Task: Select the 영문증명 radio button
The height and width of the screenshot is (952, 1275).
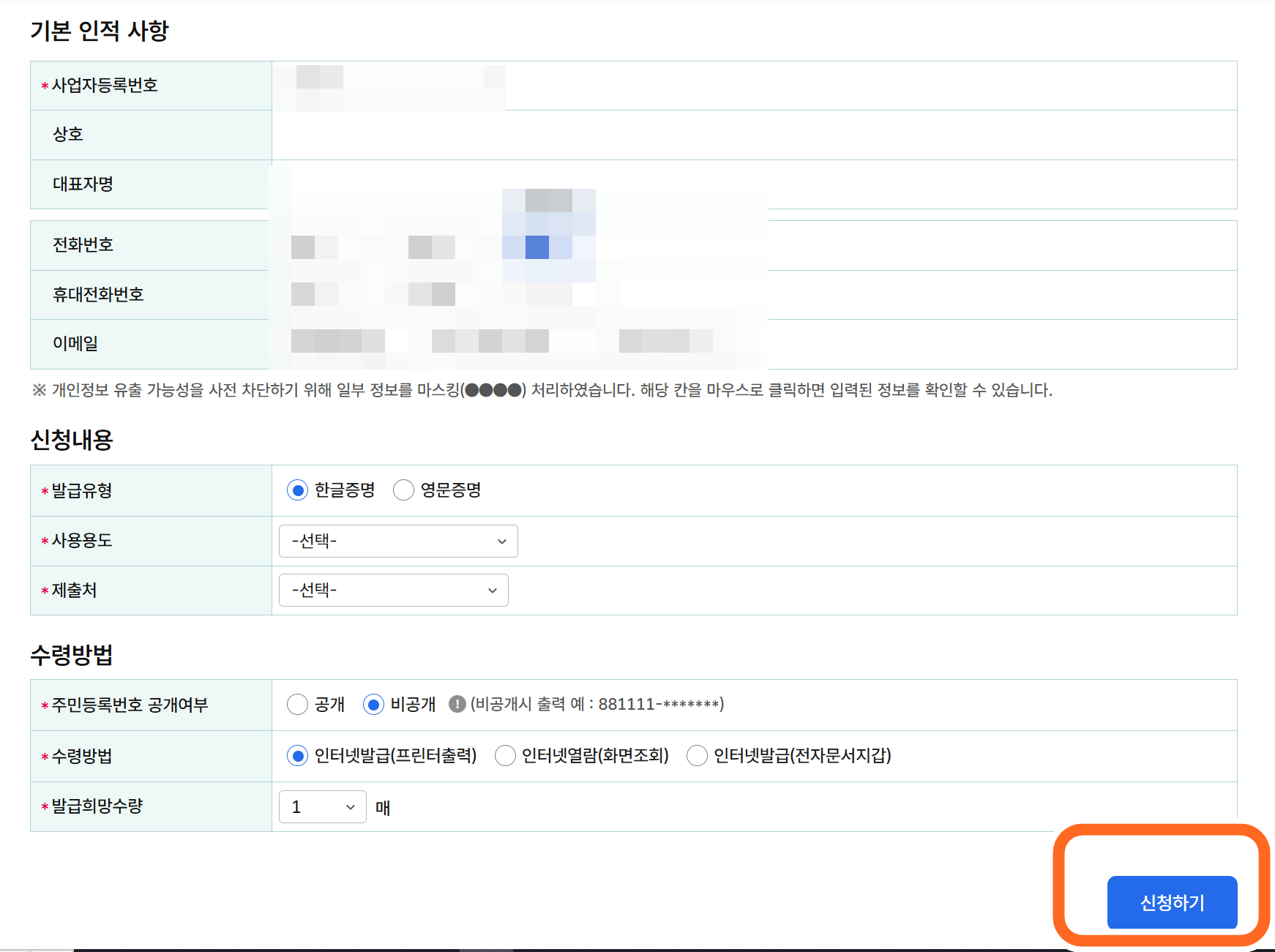Action: pyautogui.click(x=403, y=490)
